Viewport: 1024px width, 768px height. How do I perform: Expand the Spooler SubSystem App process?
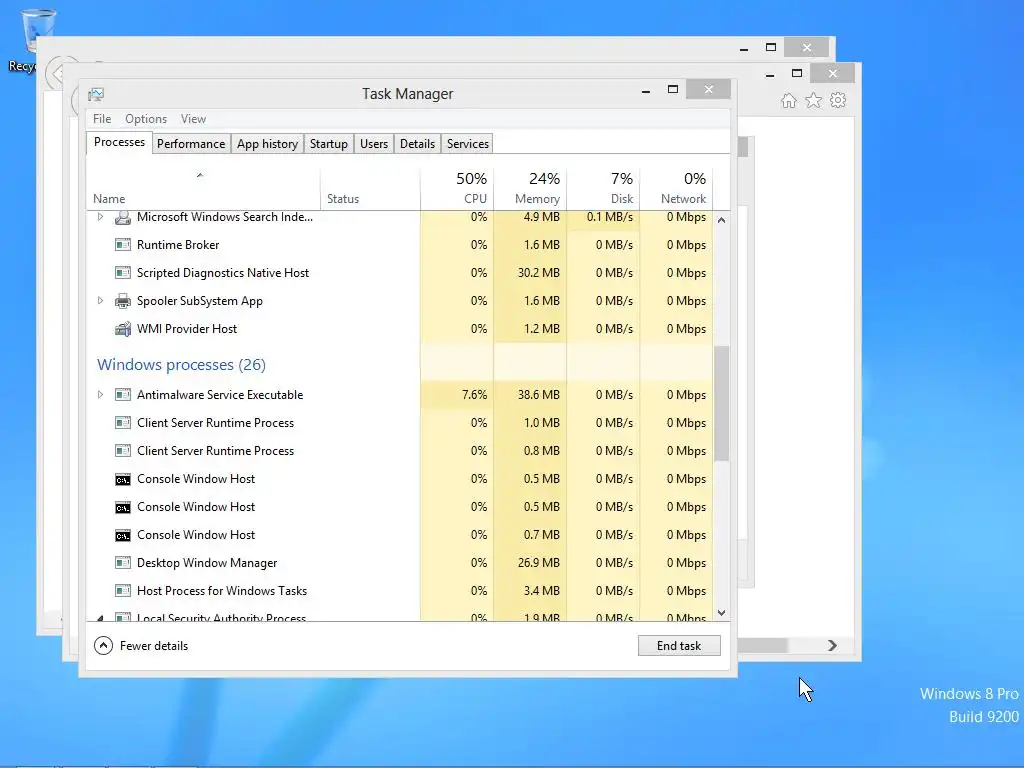coord(100,301)
